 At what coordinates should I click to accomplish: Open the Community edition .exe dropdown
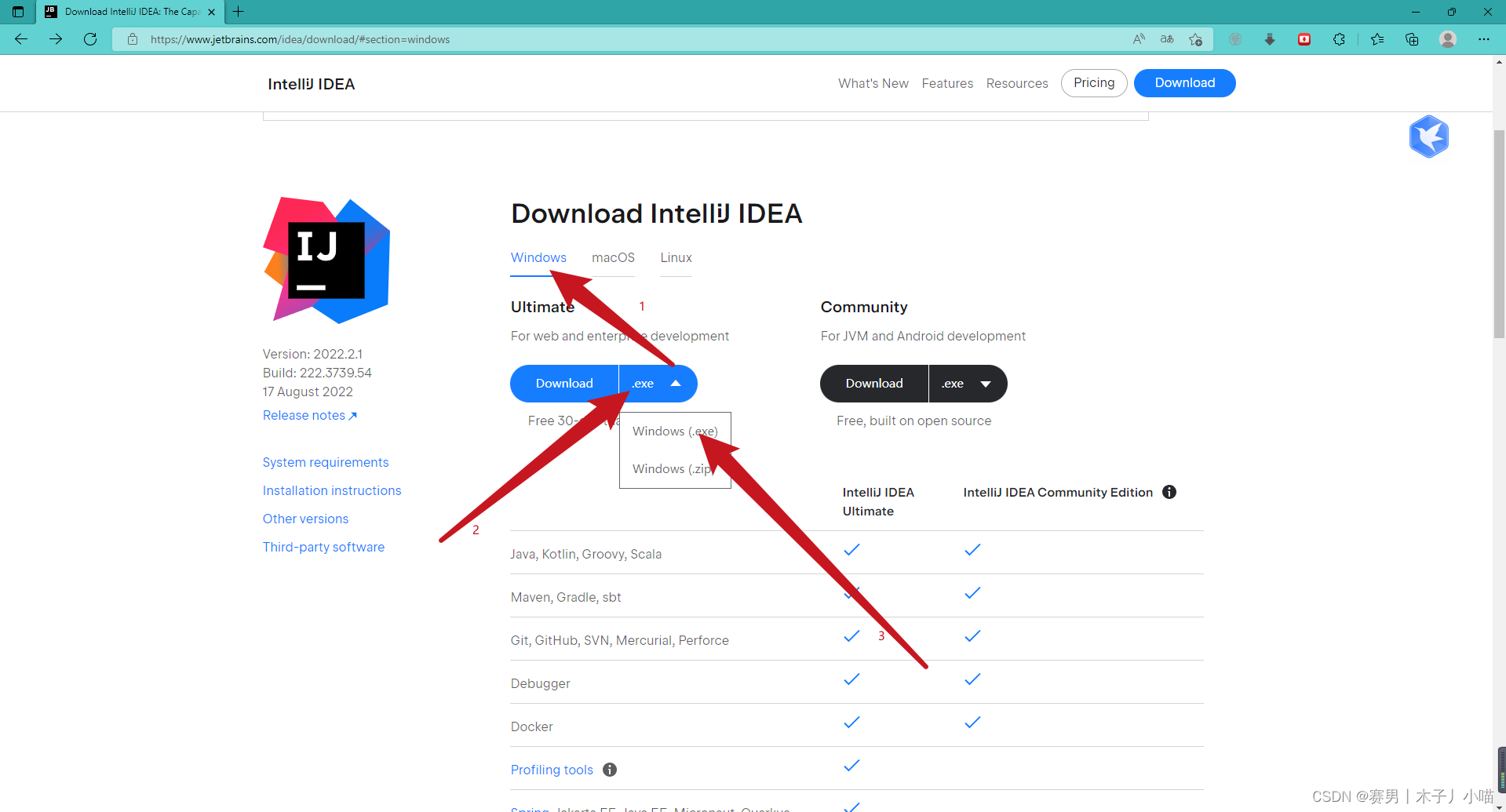968,384
